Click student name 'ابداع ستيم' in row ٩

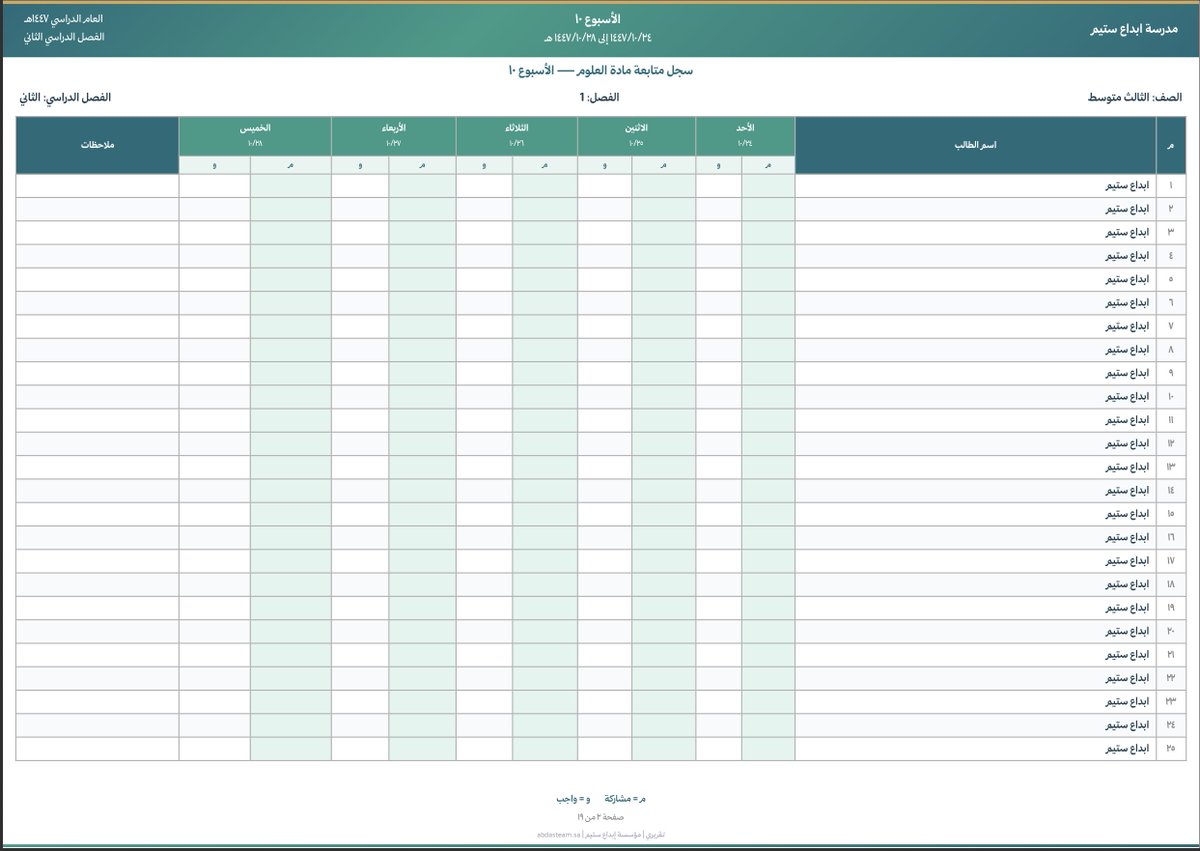(x=1127, y=373)
